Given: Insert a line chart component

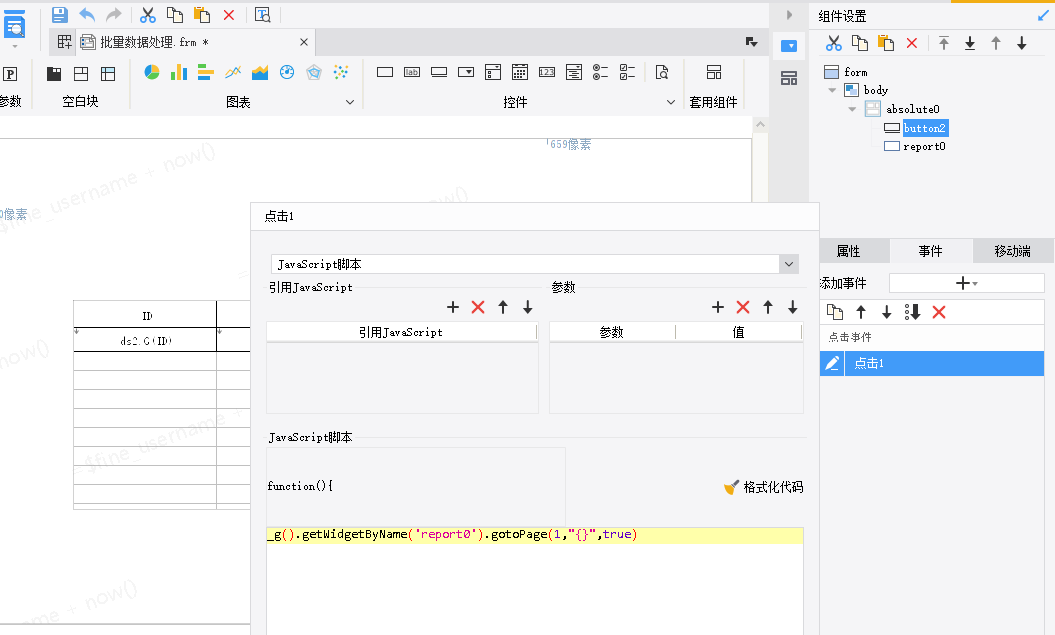Looking at the screenshot, I should point(233,73).
